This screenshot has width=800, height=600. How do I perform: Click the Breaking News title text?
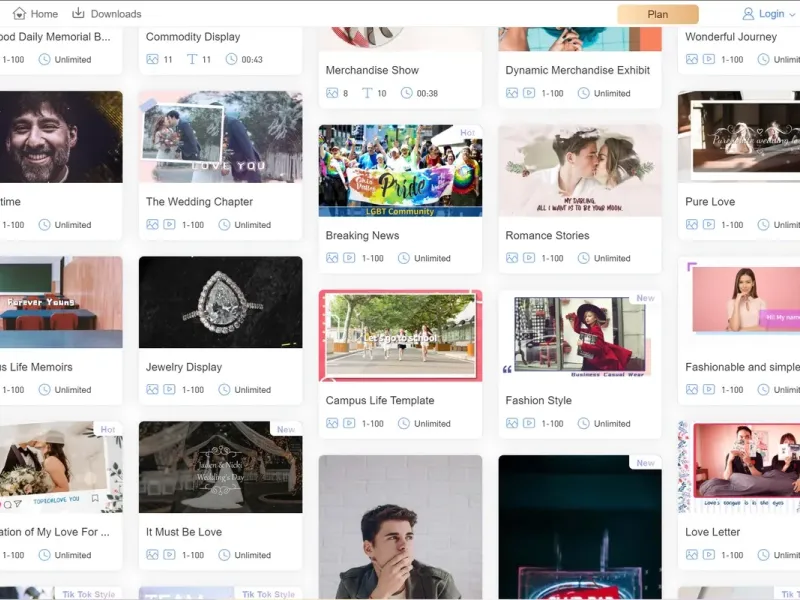tap(362, 235)
